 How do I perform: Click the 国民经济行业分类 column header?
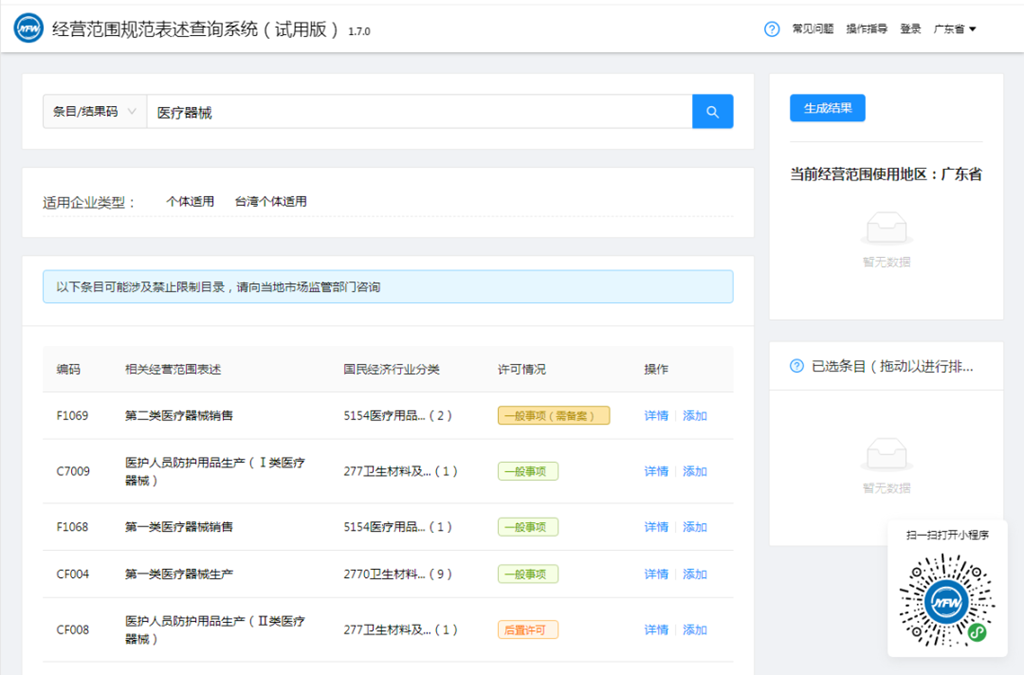(x=392, y=369)
